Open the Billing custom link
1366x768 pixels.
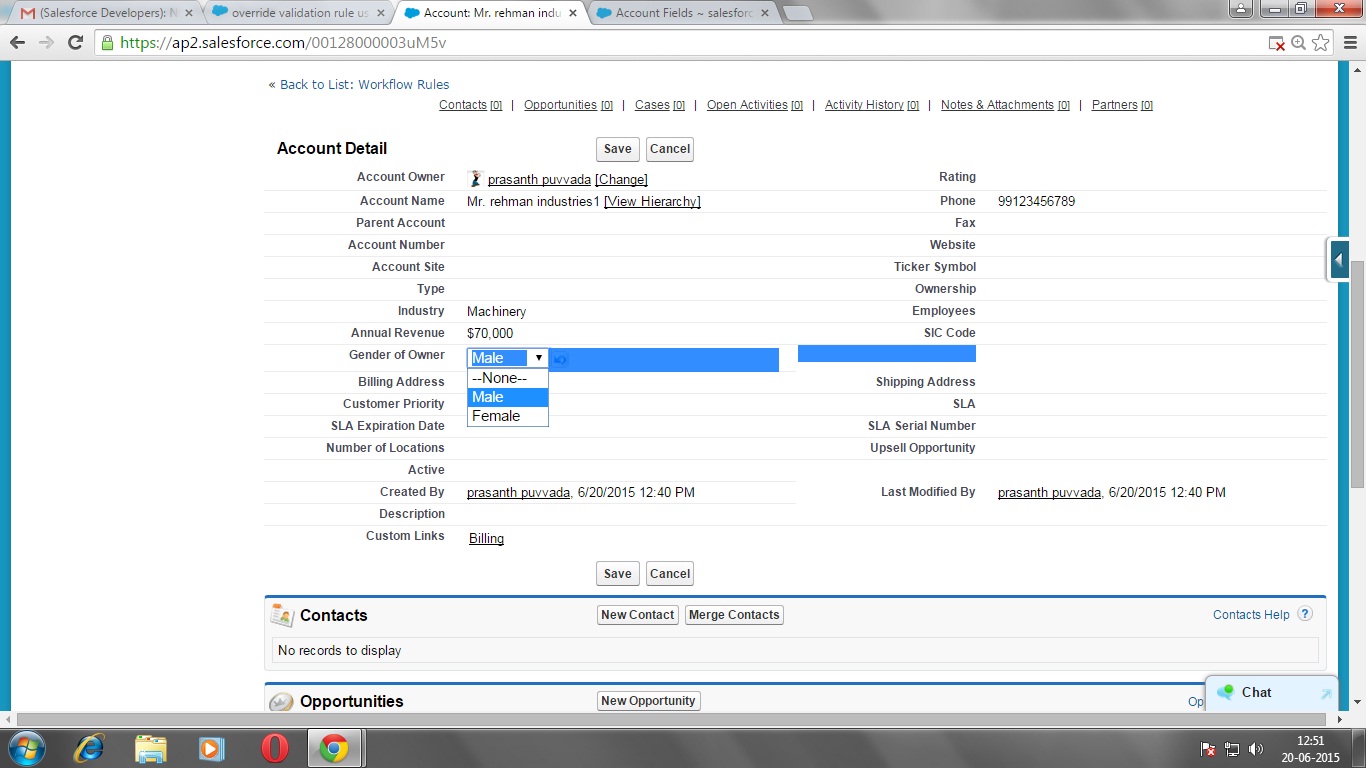(486, 539)
